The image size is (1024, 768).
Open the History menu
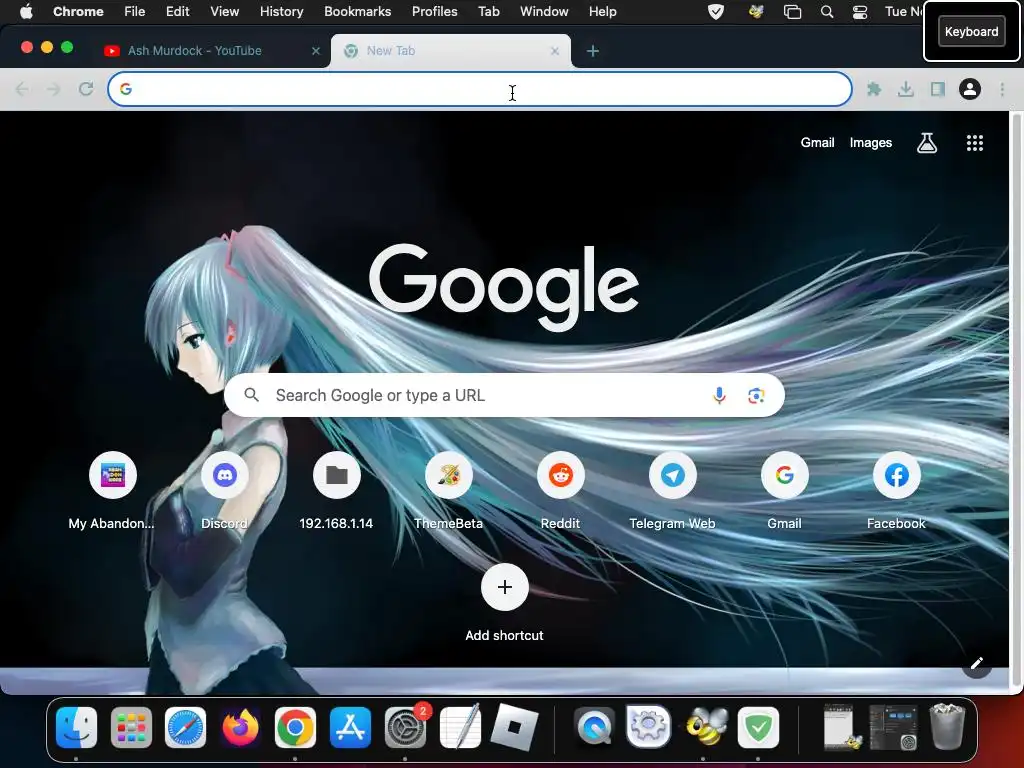coord(281,12)
